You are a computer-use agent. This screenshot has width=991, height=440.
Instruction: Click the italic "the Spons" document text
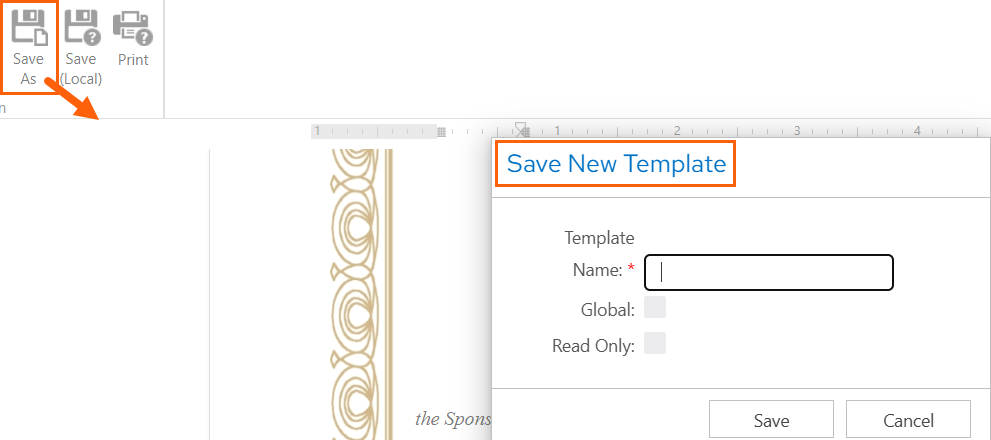(453, 419)
